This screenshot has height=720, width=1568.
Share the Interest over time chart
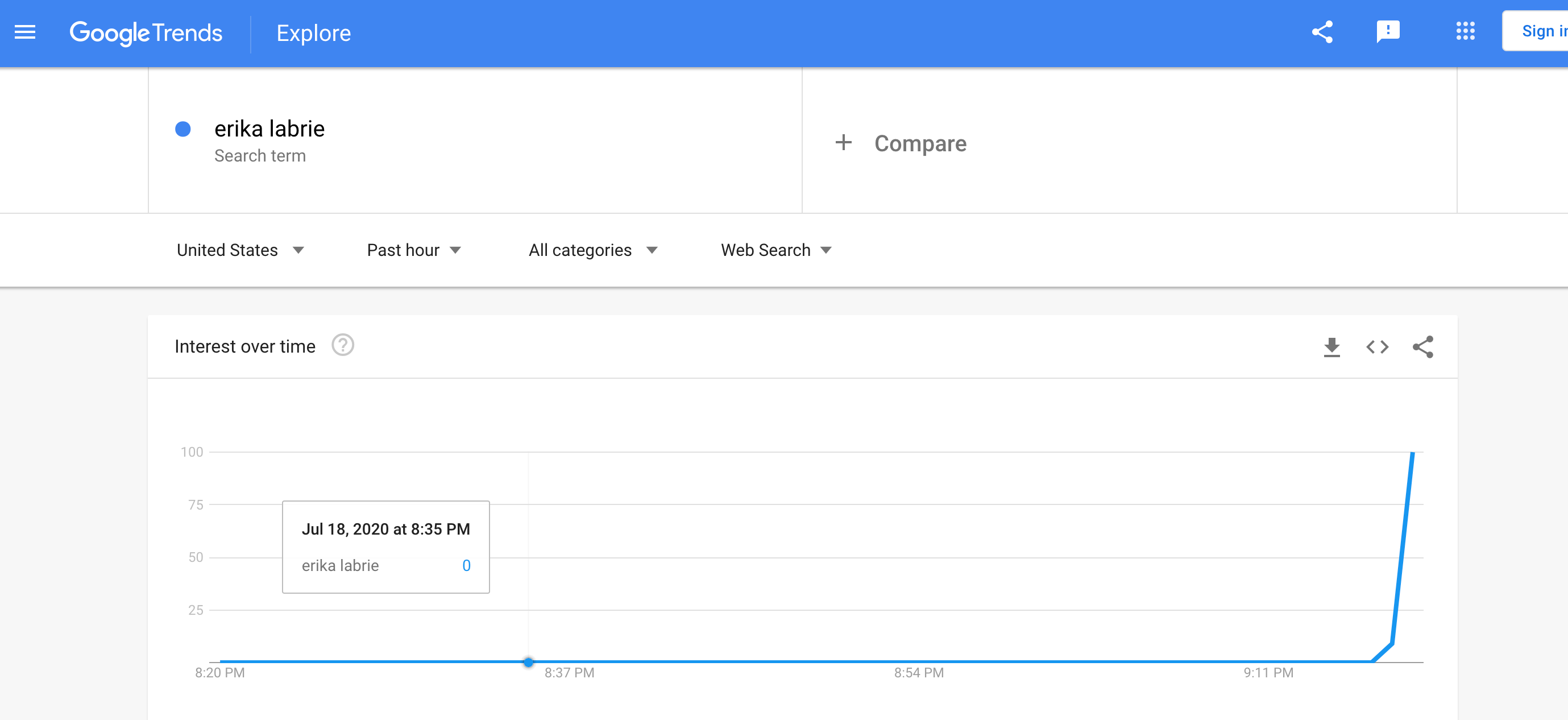coord(1424,346)
